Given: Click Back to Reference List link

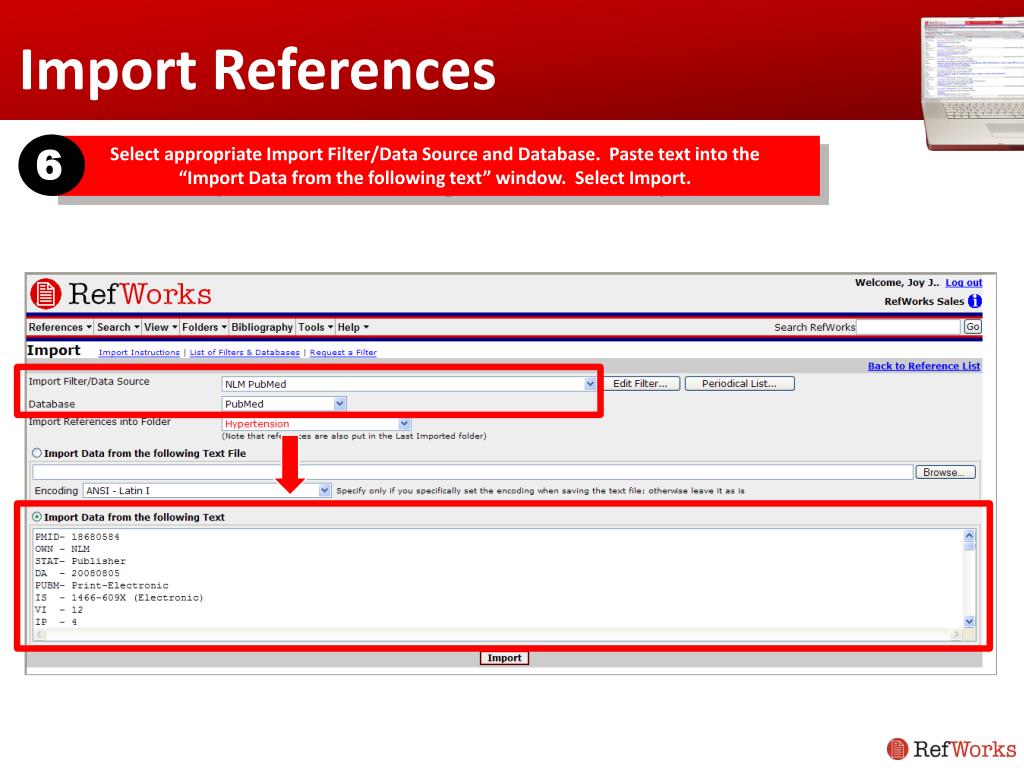Looking at the screenshot, I should tap(923, 366).
